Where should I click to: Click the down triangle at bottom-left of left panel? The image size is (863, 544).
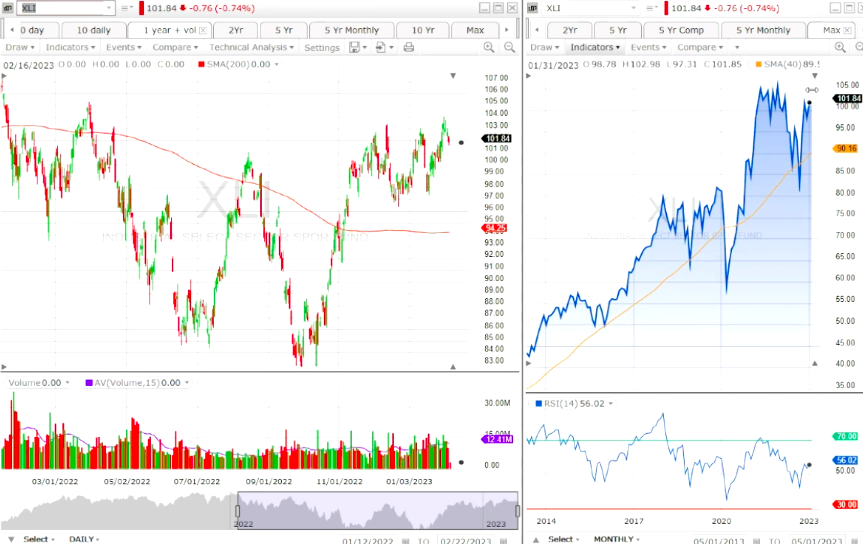point(11,539)
